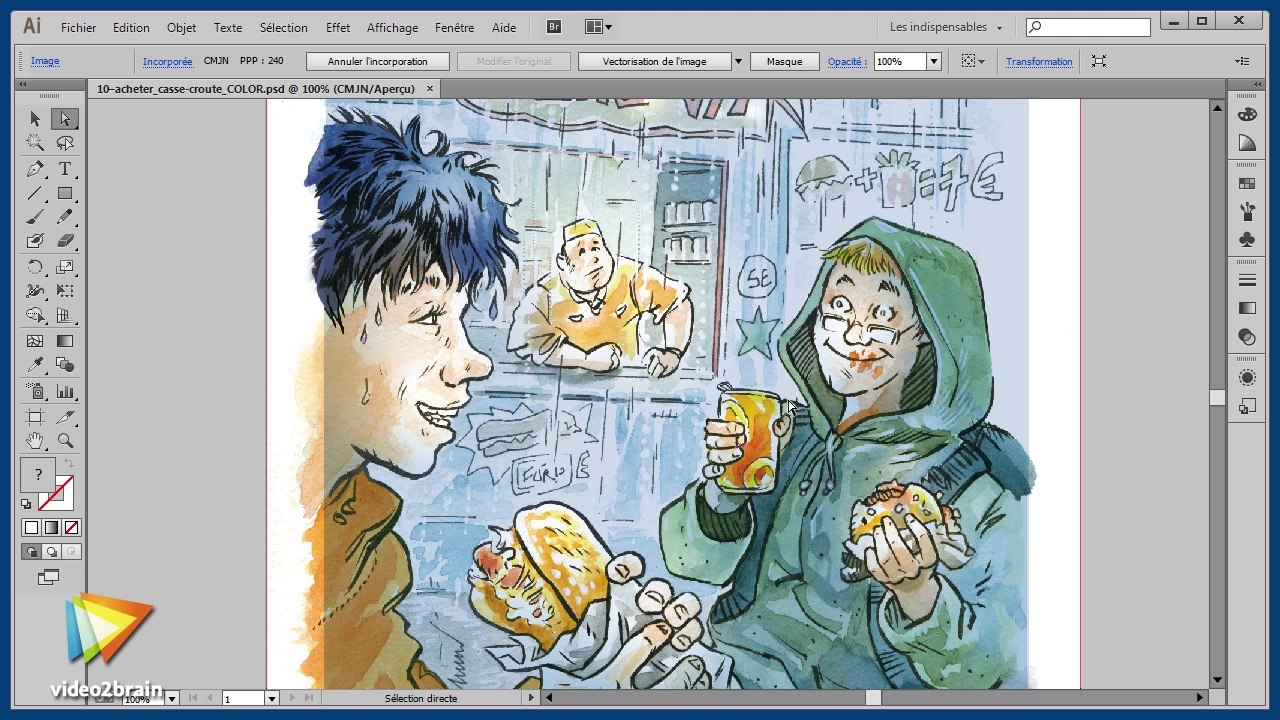This screenshot has width=1280, height=720.
Task: Open Les indispensables workspace switcher
Action: pyautogui.click(x=946, y=27)
